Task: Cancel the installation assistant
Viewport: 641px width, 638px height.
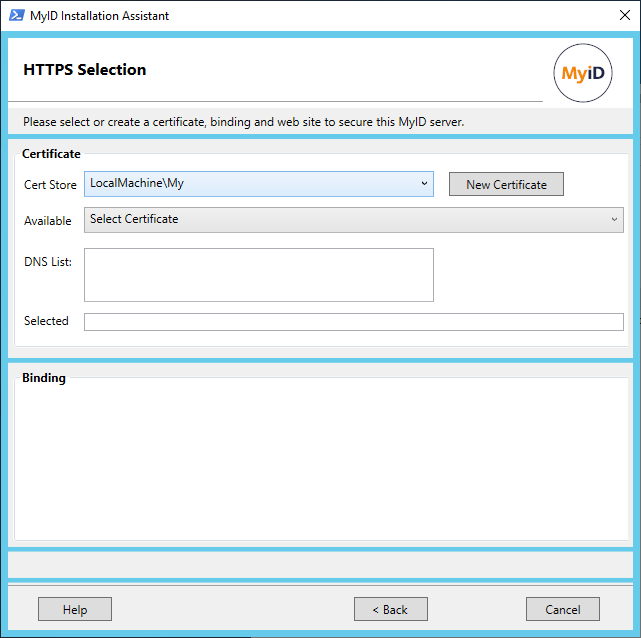Action: click(562, 609)
